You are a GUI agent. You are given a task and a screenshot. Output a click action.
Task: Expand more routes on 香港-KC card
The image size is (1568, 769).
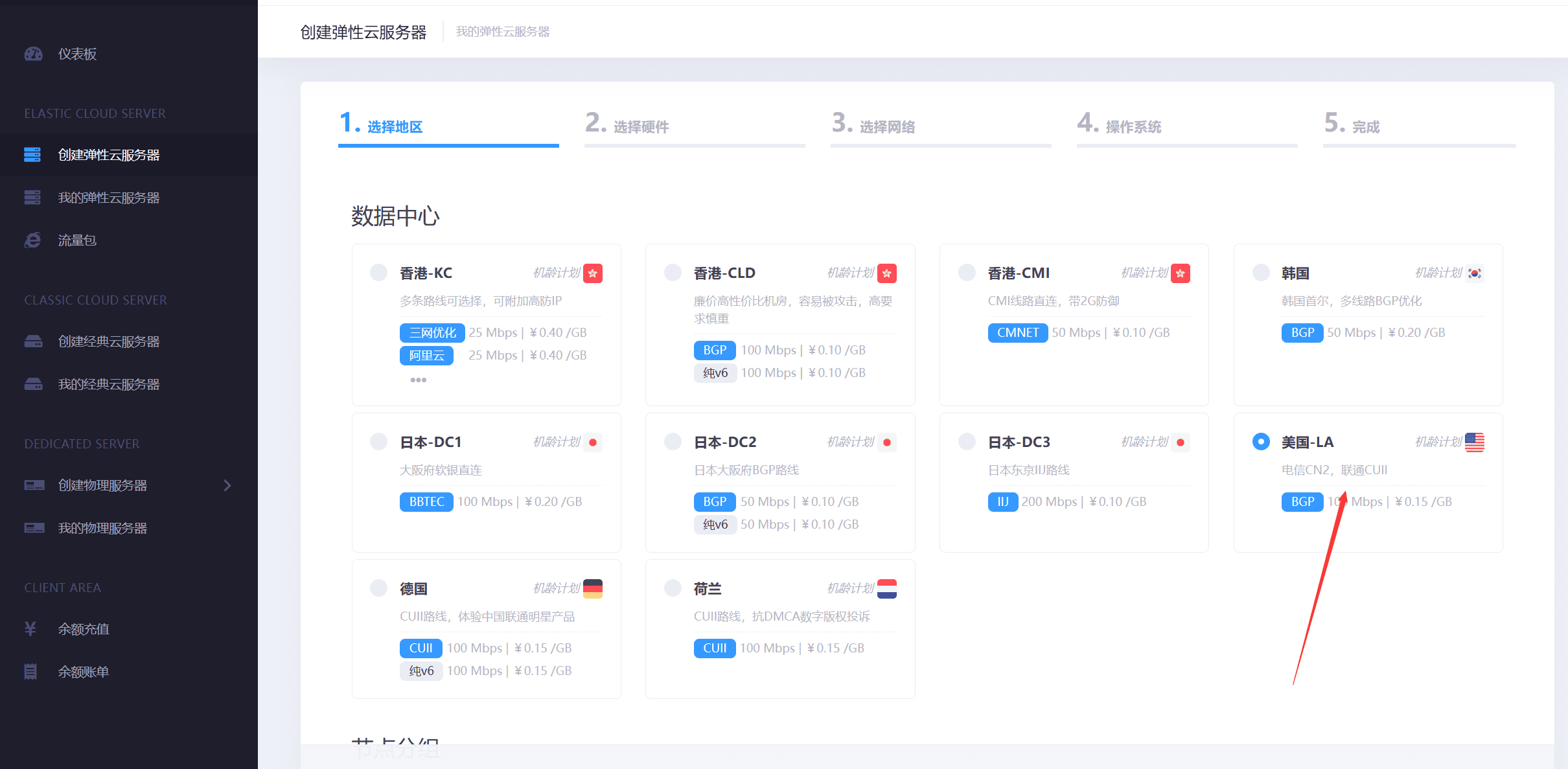419,380
